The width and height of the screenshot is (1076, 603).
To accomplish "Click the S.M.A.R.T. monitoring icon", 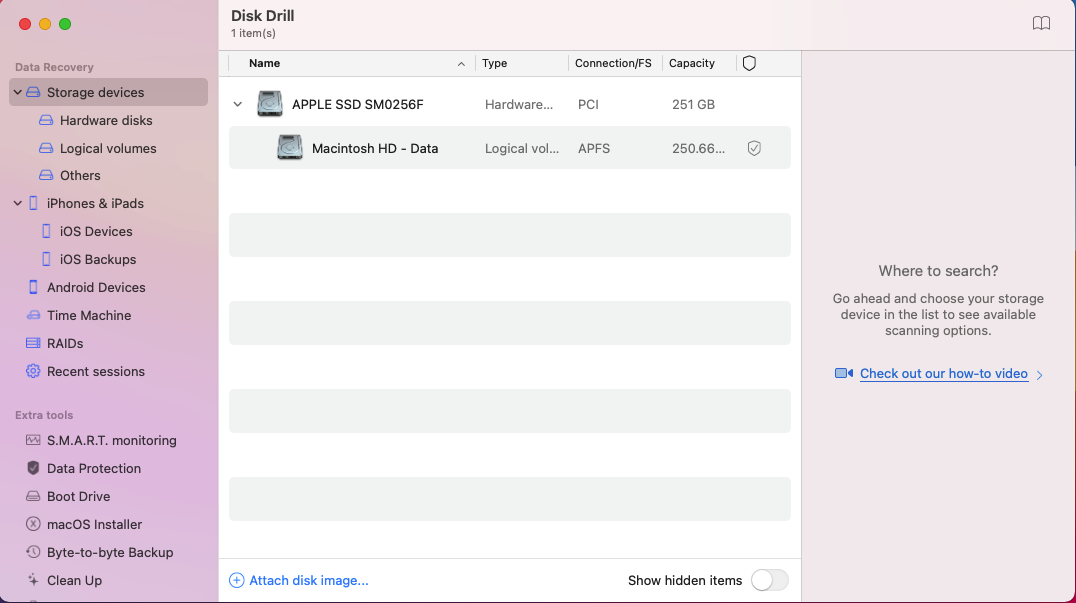I will click(33, 440).
